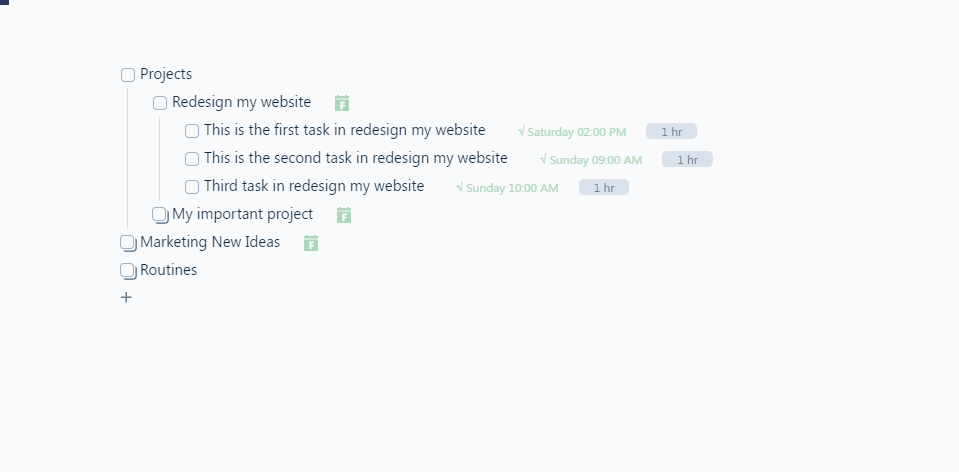This screenshot has height=472, width=959.
Task: Click the 1 hr badge on first task
Action: click(671, 132)
